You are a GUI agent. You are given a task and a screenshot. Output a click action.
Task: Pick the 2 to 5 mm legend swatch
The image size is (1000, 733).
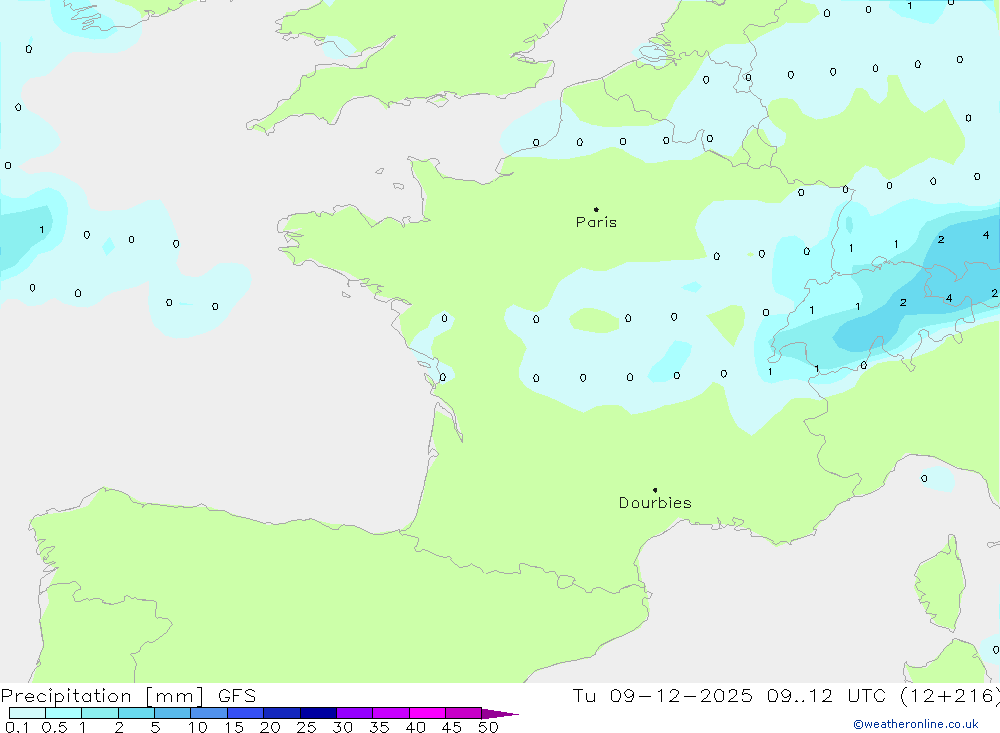(136, 713)
